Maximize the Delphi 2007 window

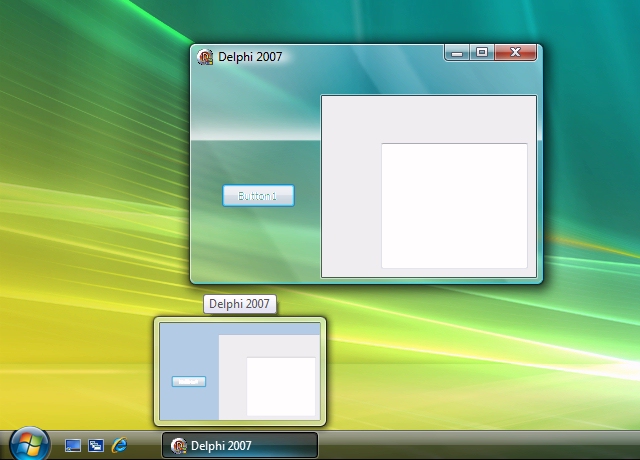(x=482, y=53)
